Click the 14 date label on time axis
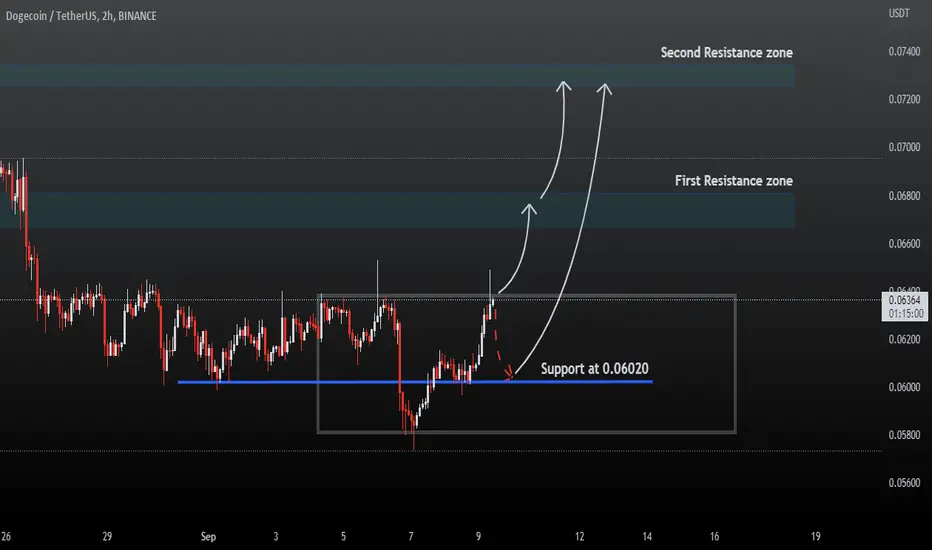 click(647, 536)
